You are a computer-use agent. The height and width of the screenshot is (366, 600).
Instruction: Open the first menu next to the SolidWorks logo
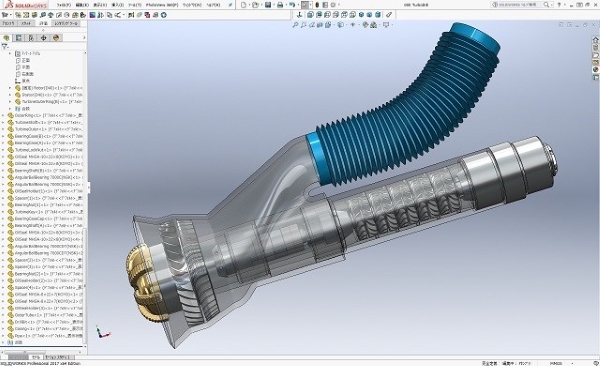pyautogui.click(x=64, y=5)
